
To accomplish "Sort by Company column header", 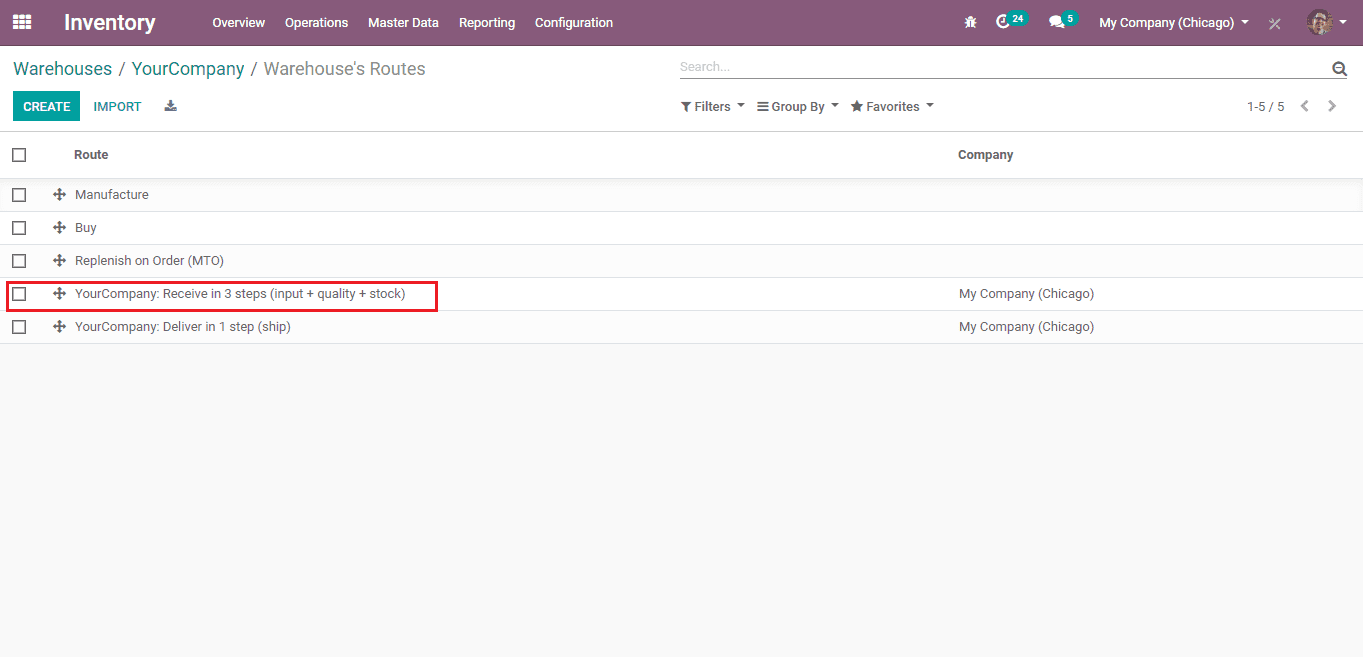I will tap(986, 155).
